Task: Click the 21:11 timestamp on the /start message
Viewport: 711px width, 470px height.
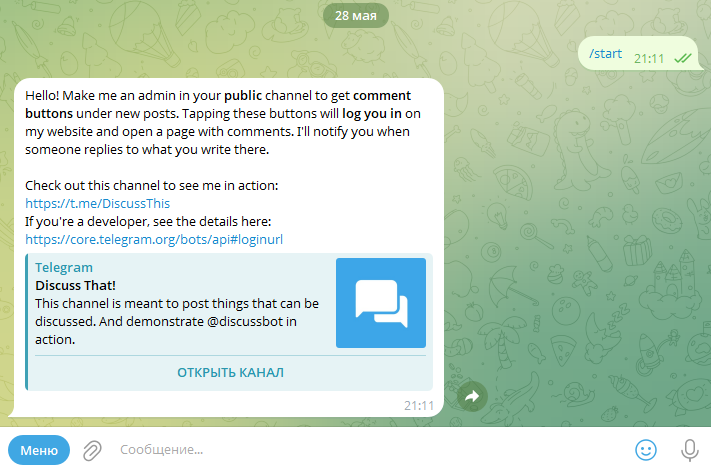Action: tap(649, 58)
